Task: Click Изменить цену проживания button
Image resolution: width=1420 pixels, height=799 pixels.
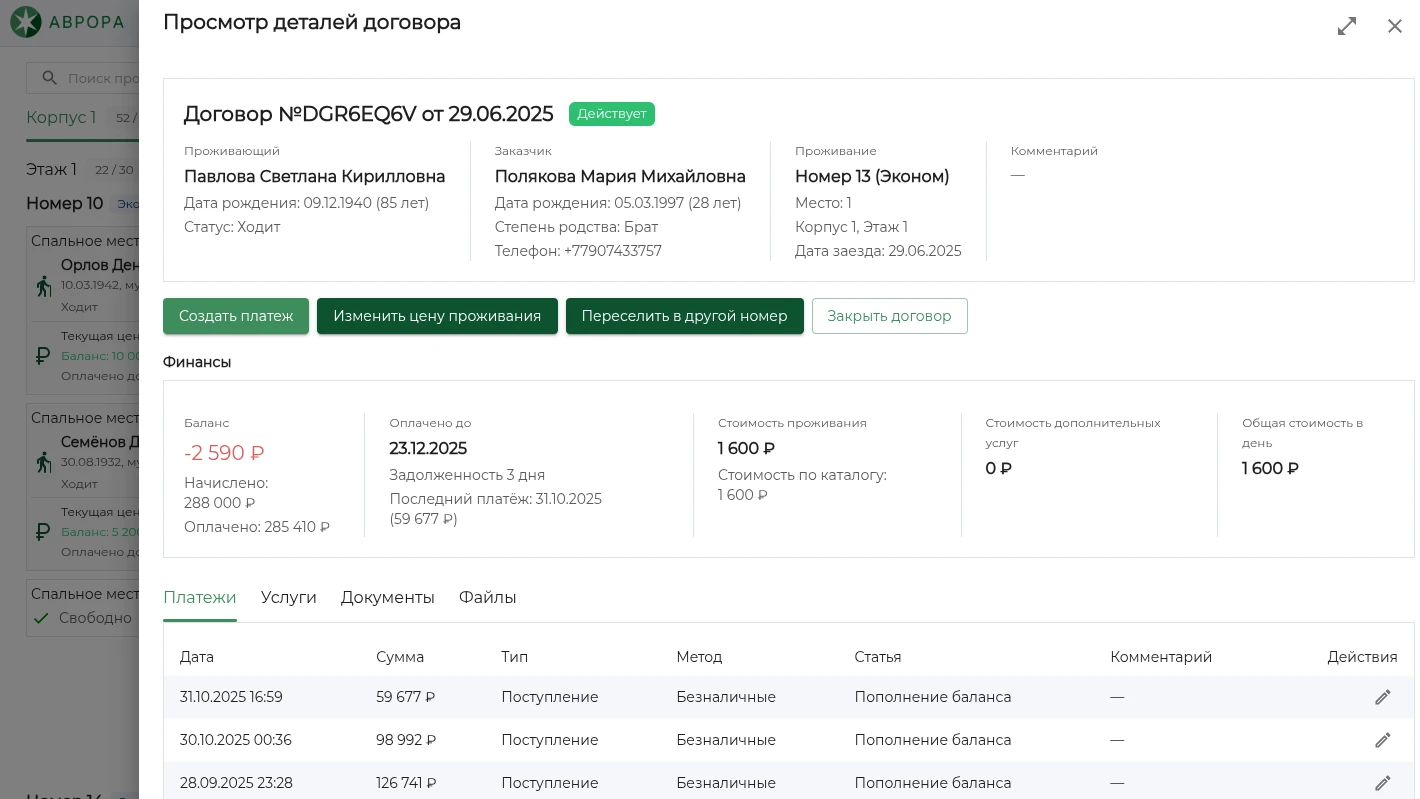Action: [437, 316]
